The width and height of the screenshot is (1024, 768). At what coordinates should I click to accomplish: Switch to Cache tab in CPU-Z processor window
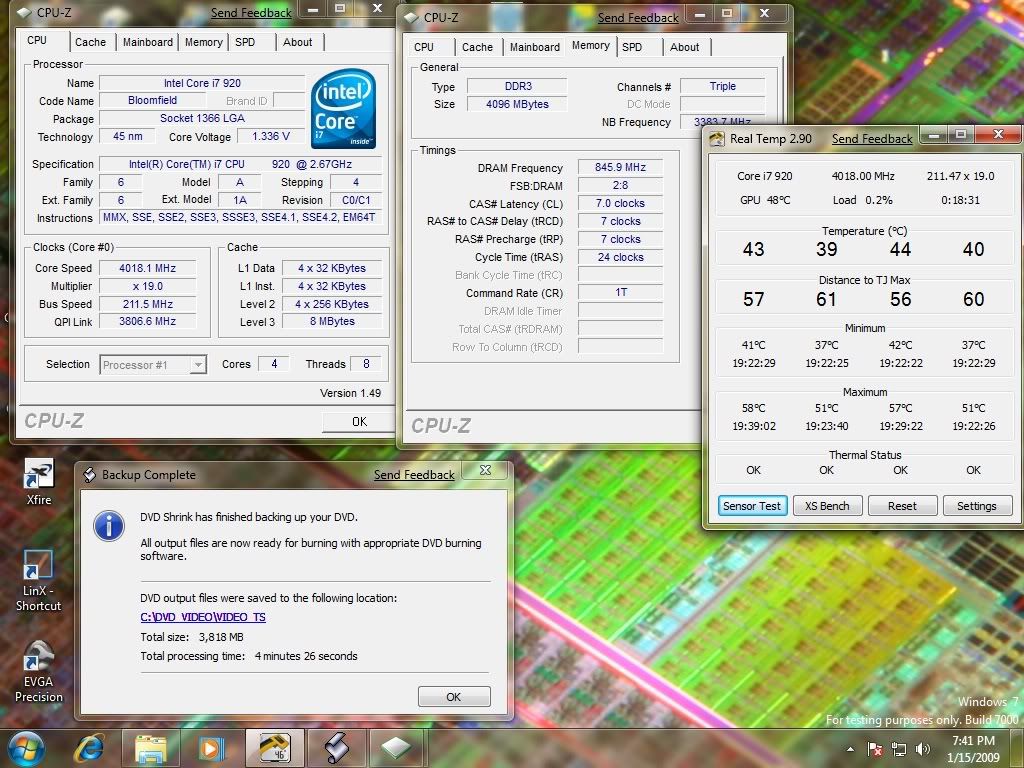click(x=90, y=42)
